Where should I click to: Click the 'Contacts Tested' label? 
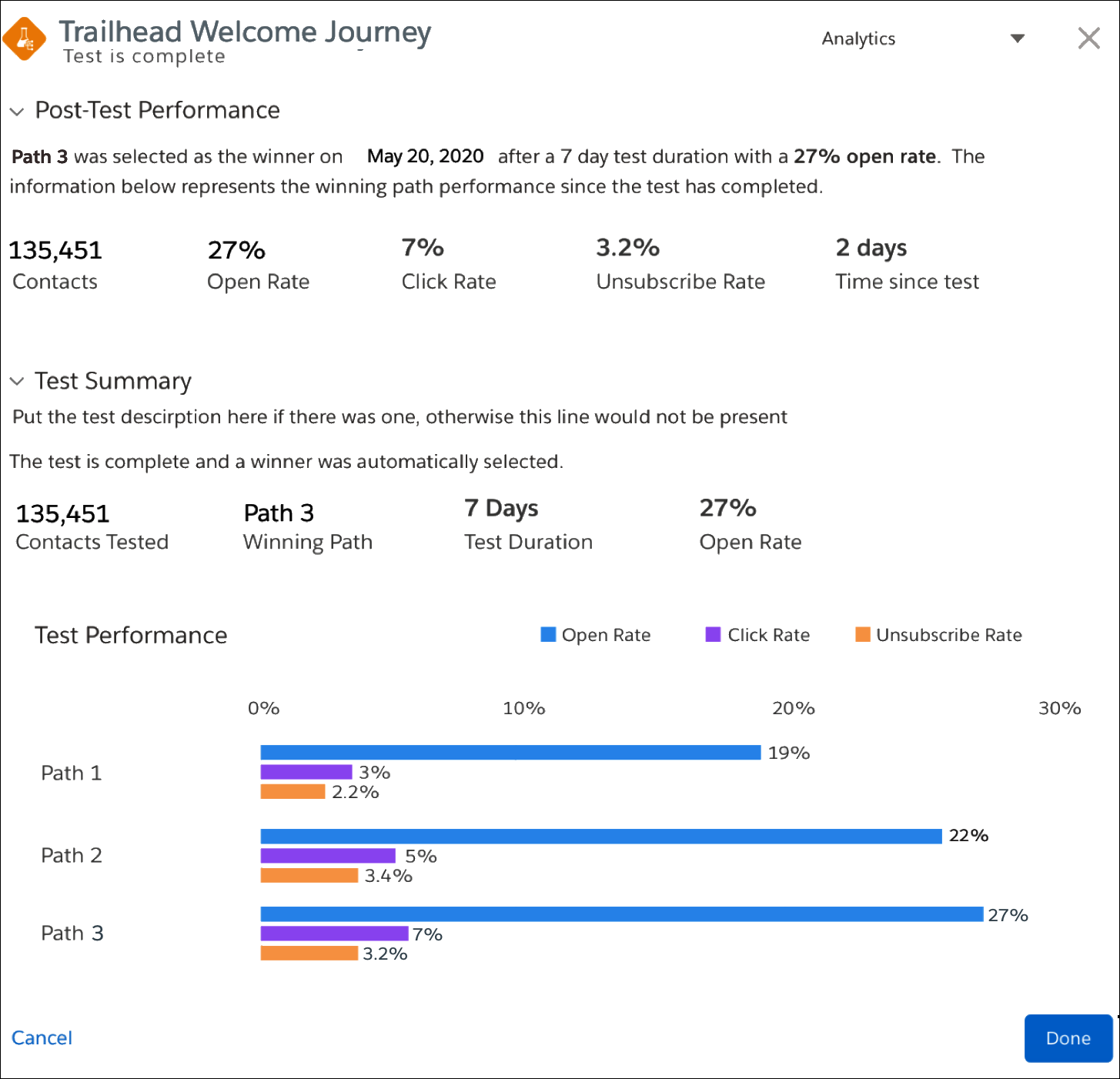point(92,542)
